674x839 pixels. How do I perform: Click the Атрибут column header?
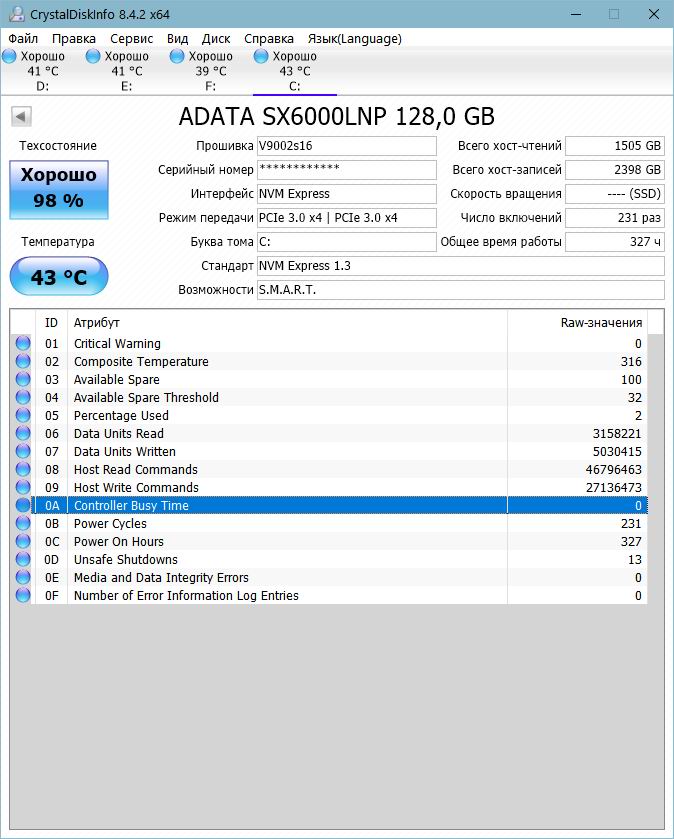click(287, 323)
